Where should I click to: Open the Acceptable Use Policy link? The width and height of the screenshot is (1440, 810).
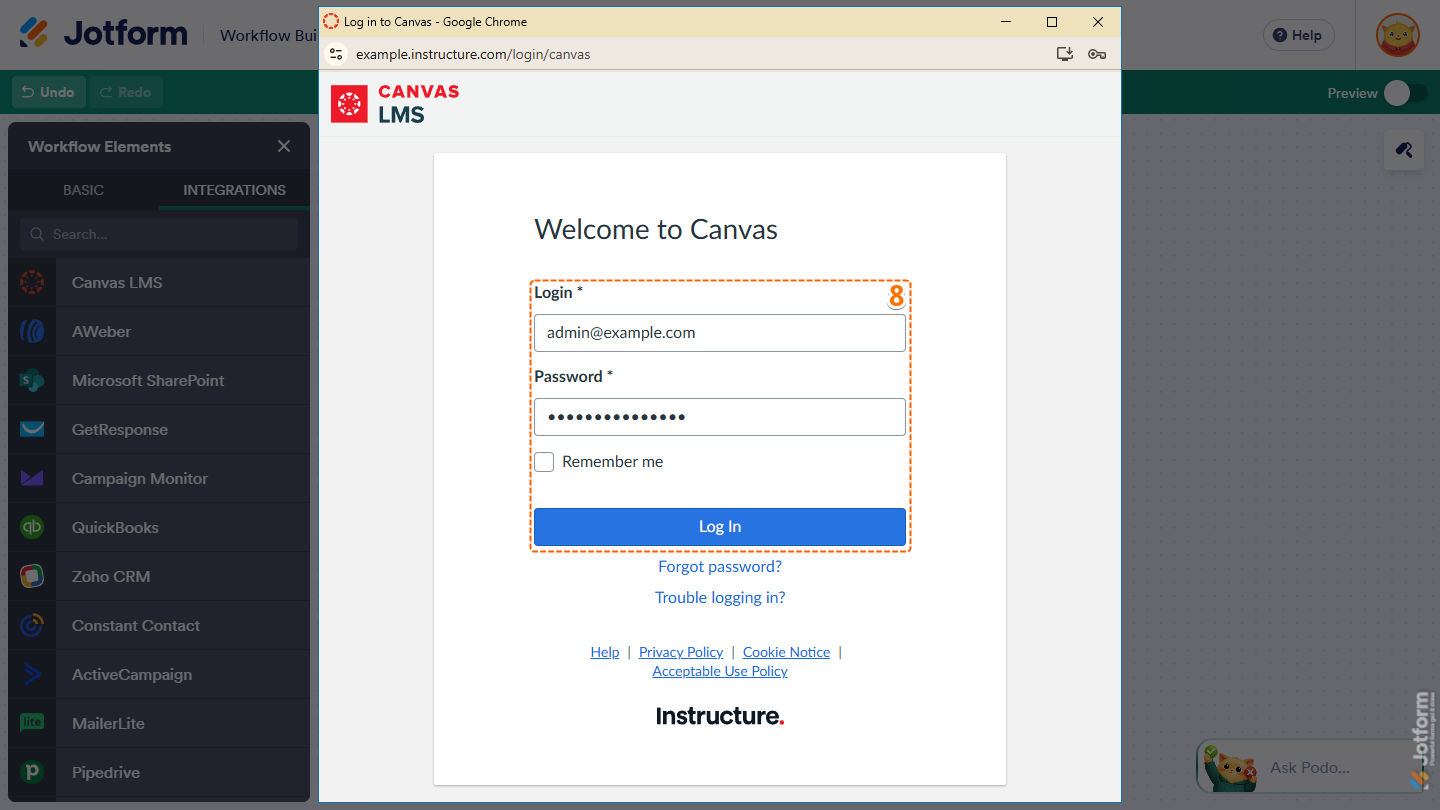720,671
